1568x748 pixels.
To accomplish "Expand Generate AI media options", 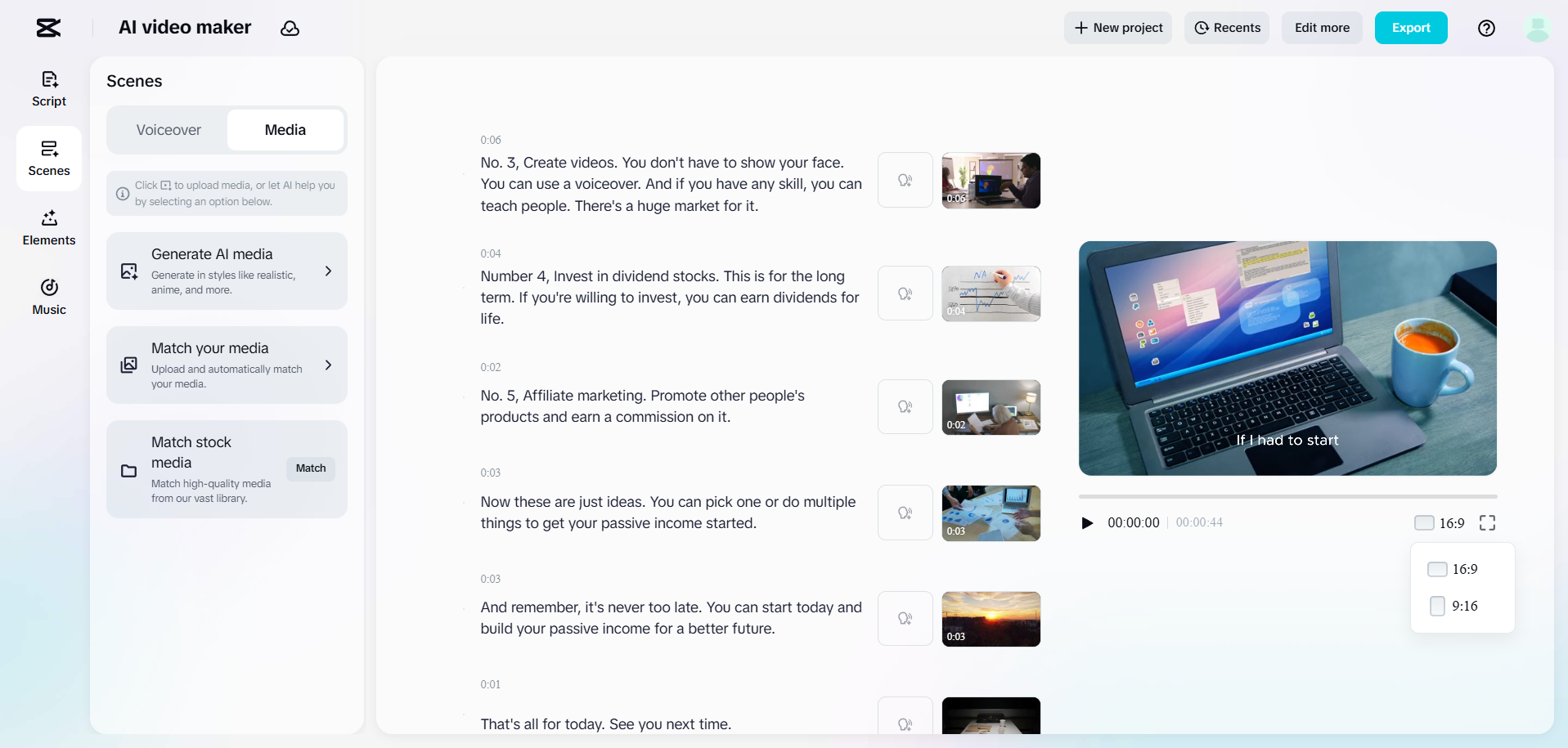I will pyautogui.click(x=328, y=271).
